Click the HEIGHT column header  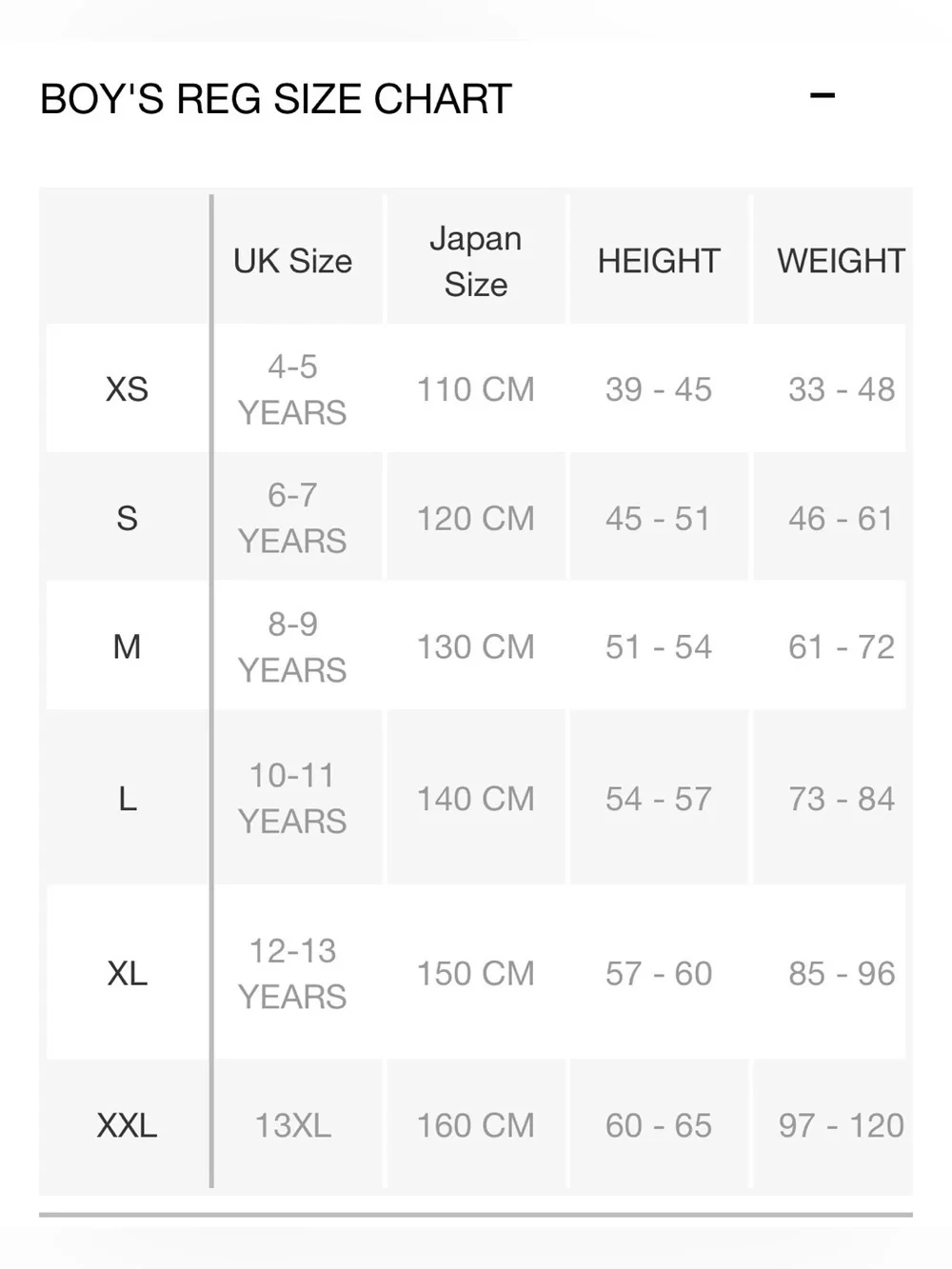point(659,261)
